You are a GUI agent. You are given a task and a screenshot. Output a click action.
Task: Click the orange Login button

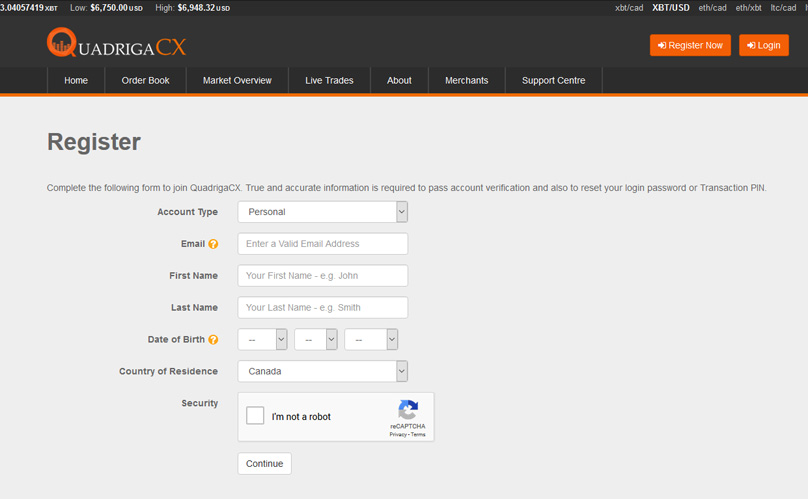click(764, 45)
